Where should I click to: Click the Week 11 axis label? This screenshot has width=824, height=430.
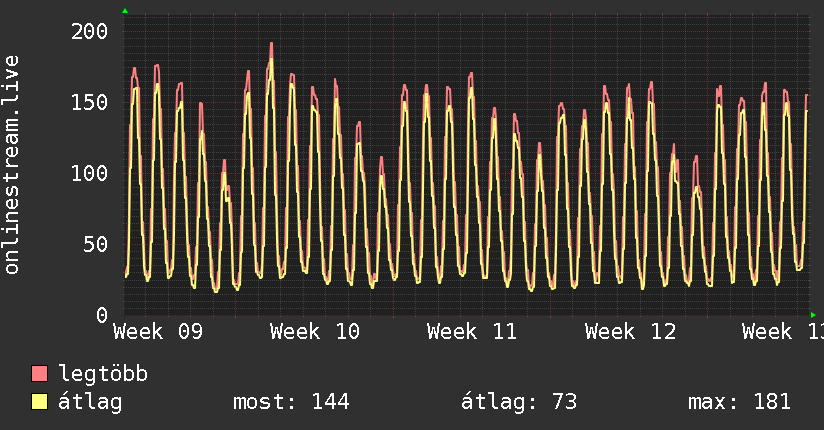472,332
